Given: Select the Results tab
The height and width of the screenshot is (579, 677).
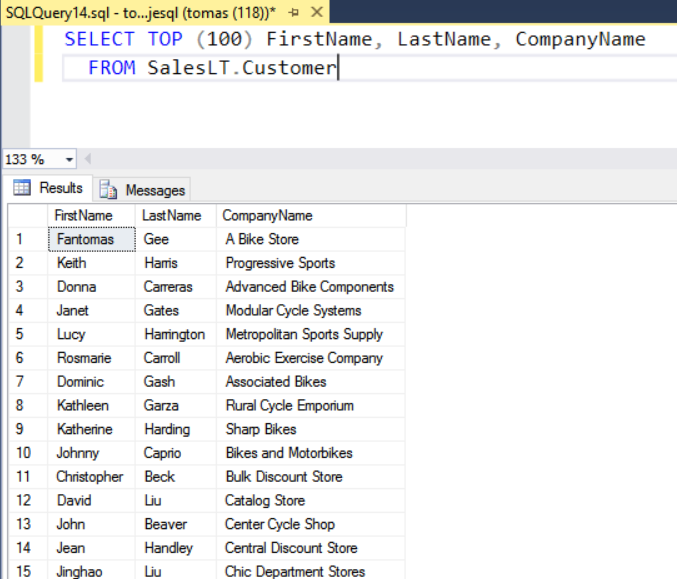Looking at the screenshot, I should 48,188.
